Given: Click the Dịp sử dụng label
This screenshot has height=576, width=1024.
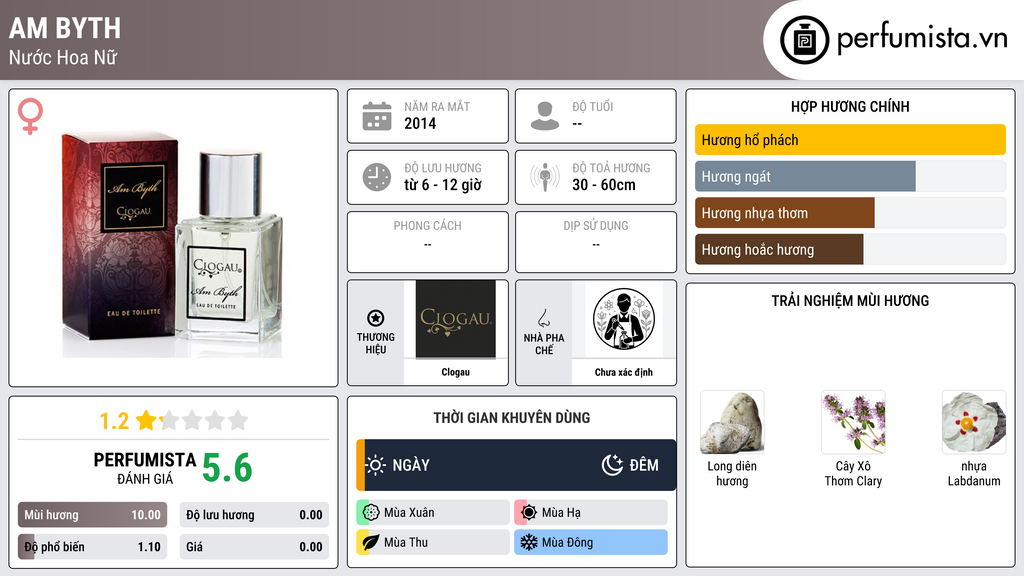Looking at the screenshot, I should pos(596,226).
